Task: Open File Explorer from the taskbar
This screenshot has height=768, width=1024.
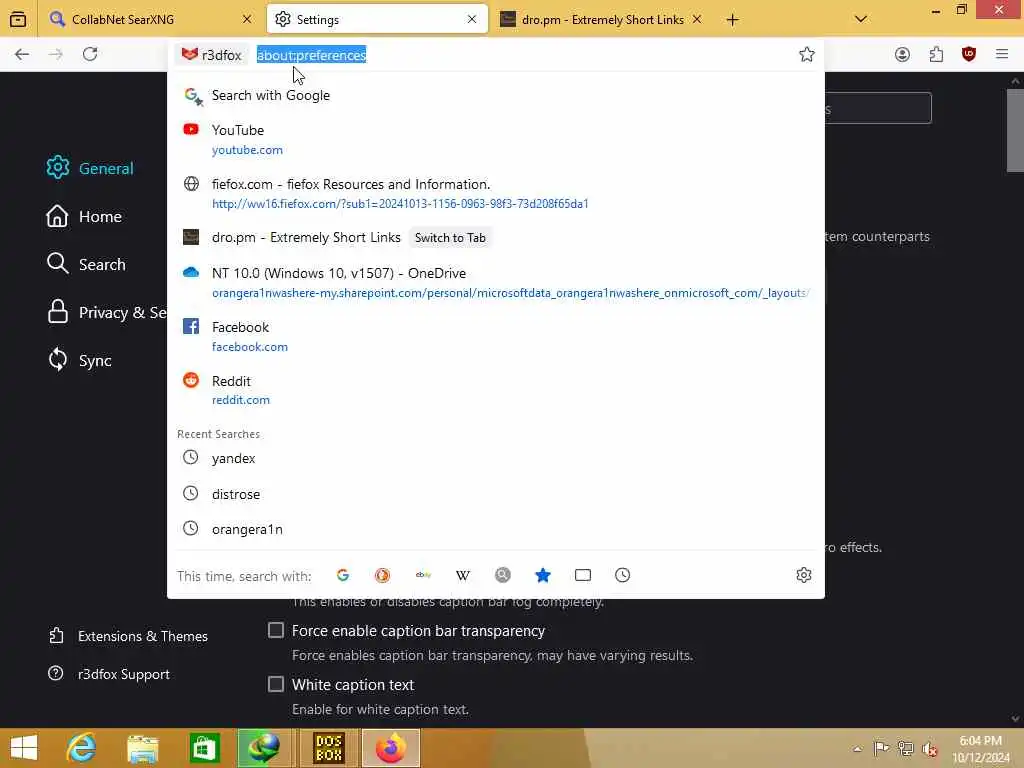Action: [142, 748]
